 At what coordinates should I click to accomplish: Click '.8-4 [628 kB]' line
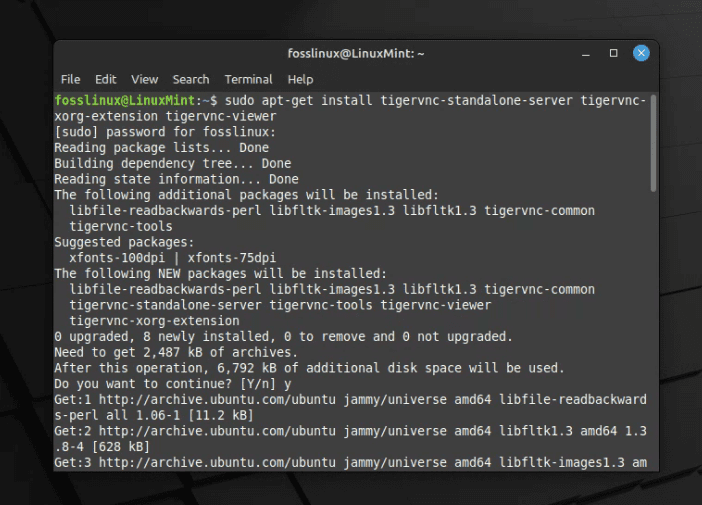tap(102, 447)
